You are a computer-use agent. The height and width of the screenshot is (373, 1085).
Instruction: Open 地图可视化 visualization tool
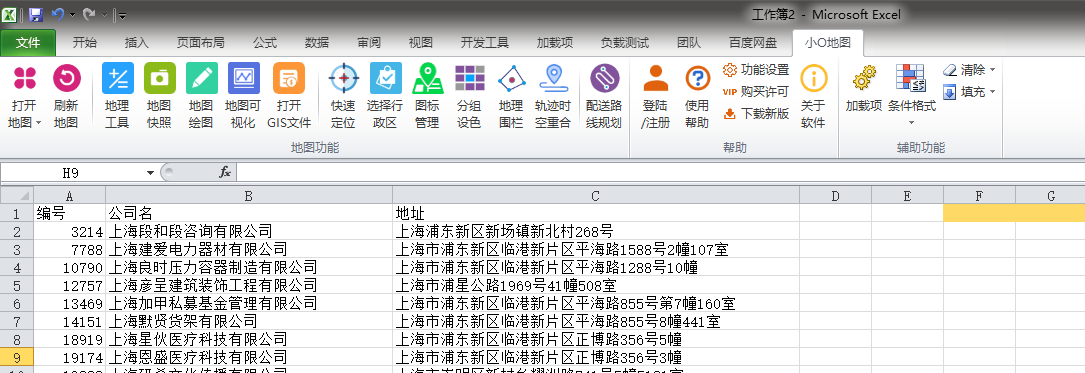click(x=244, y=96)
